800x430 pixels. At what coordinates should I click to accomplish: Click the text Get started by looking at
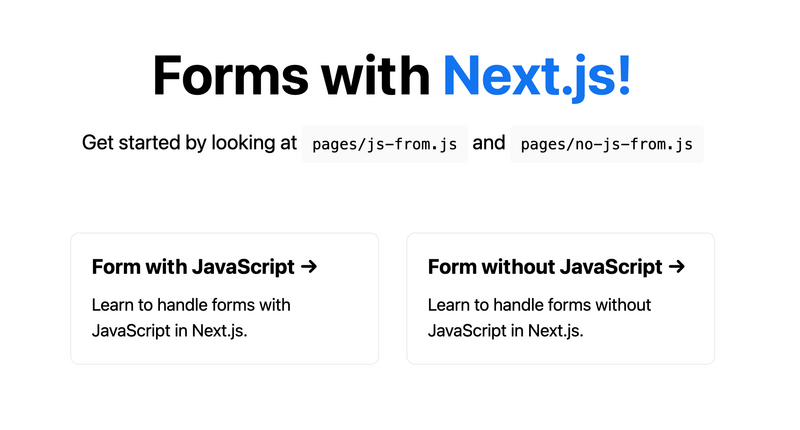point(190,143)
